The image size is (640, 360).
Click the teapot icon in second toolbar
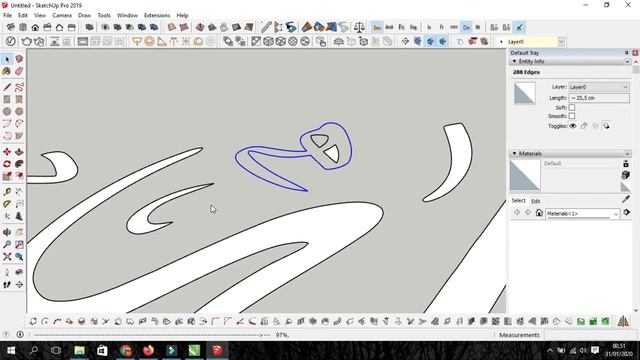pos(27,41)
